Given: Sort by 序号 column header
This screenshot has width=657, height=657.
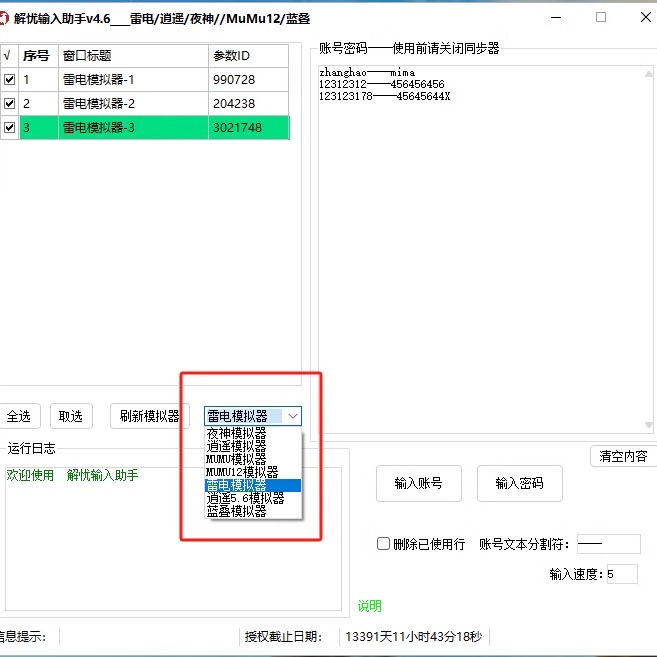Looking at the screenshot, I should [x=39, y=55].
